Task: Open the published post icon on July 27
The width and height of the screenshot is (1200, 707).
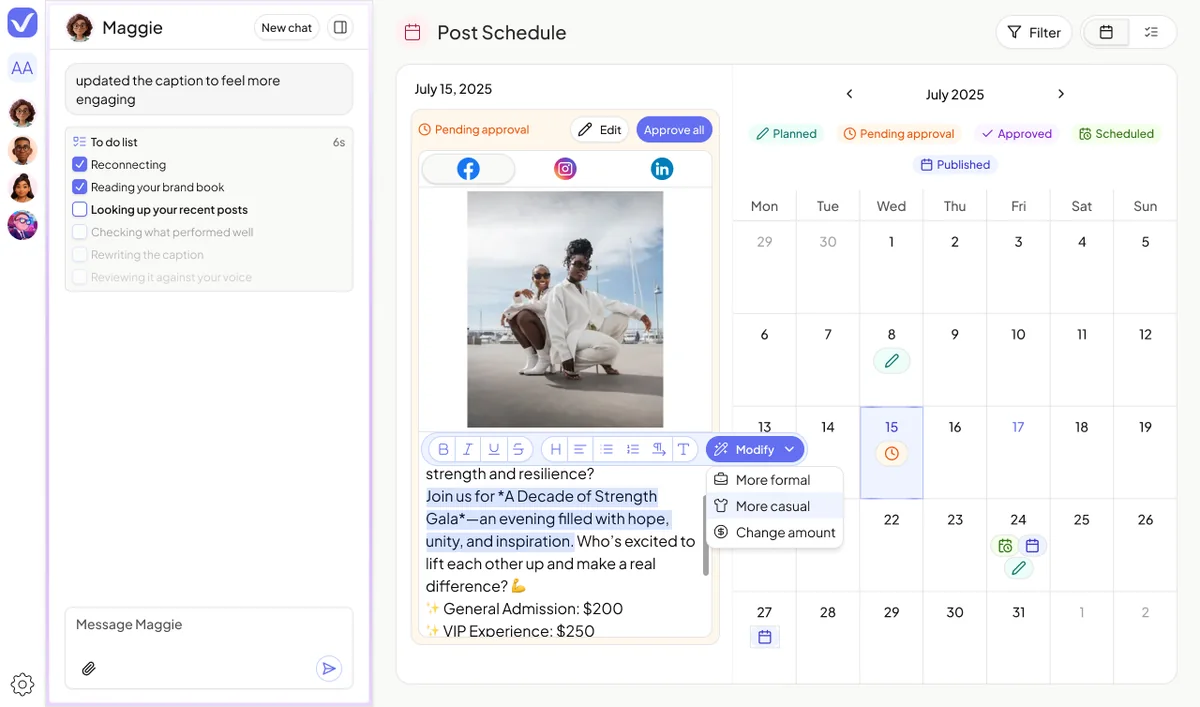Action: point(765,636)
